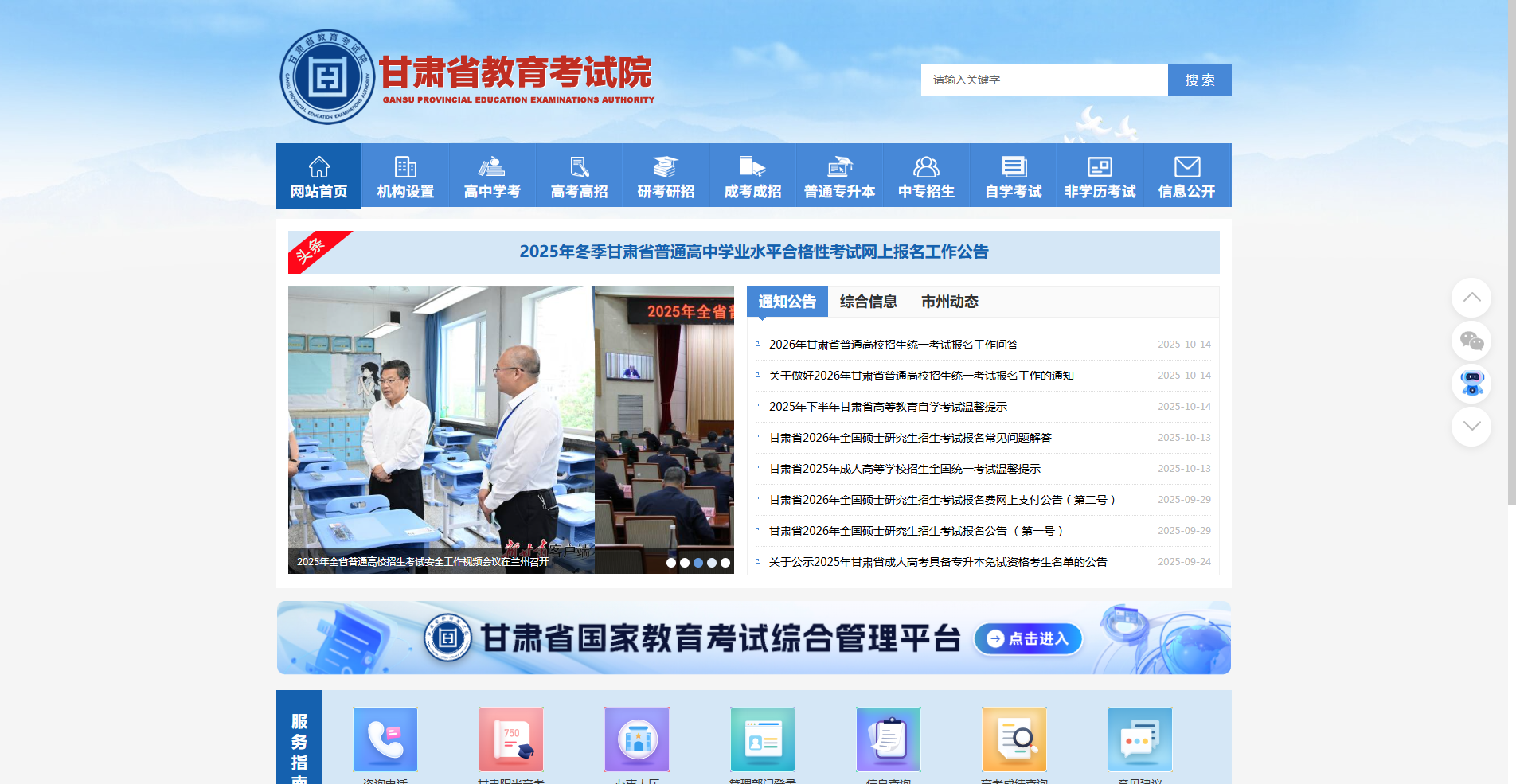Launch the AI robot assistant icon
This screenshot has width=1516, height=784.
point(1472,384)
